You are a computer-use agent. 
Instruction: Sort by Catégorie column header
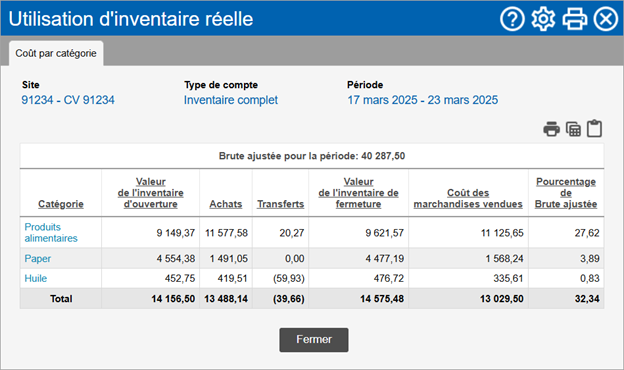[61, 204]
